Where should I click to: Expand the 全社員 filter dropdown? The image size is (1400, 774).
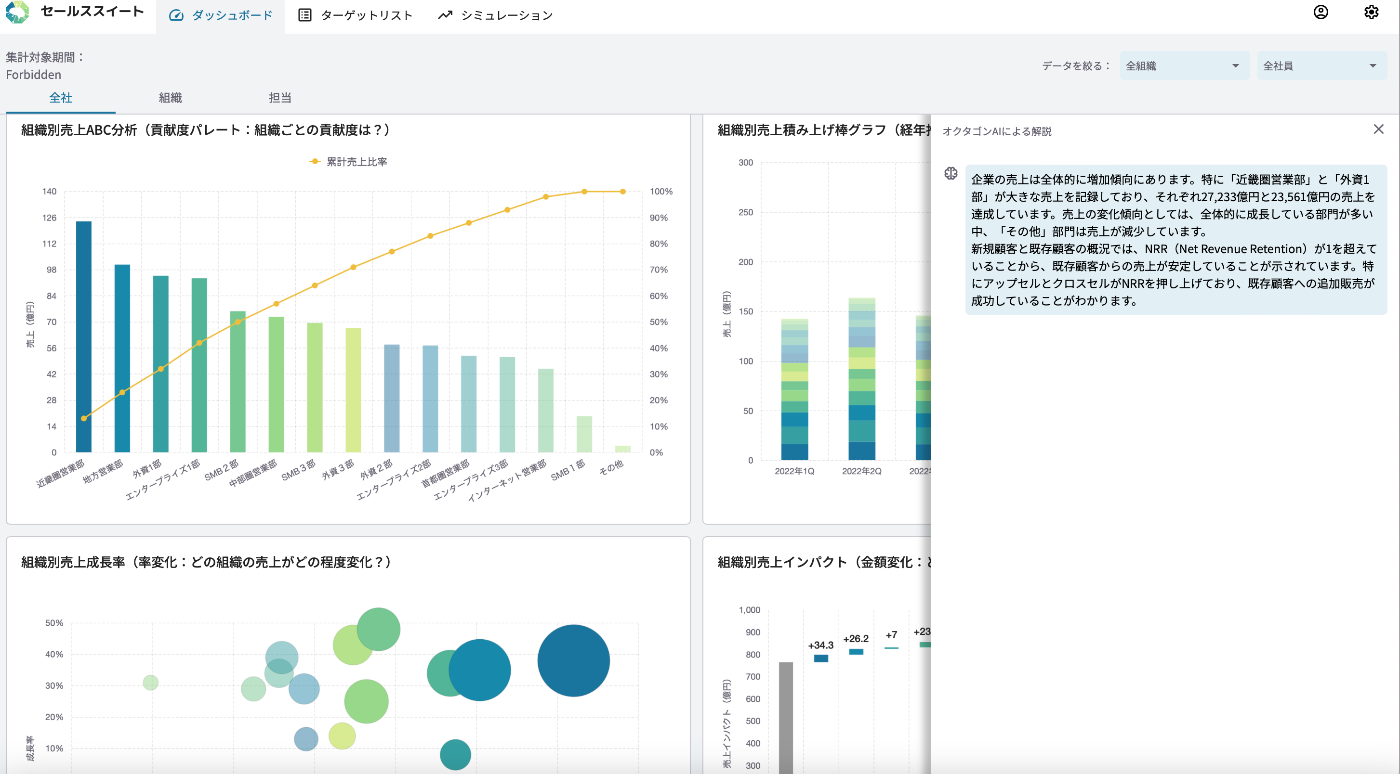(1321, 66)
